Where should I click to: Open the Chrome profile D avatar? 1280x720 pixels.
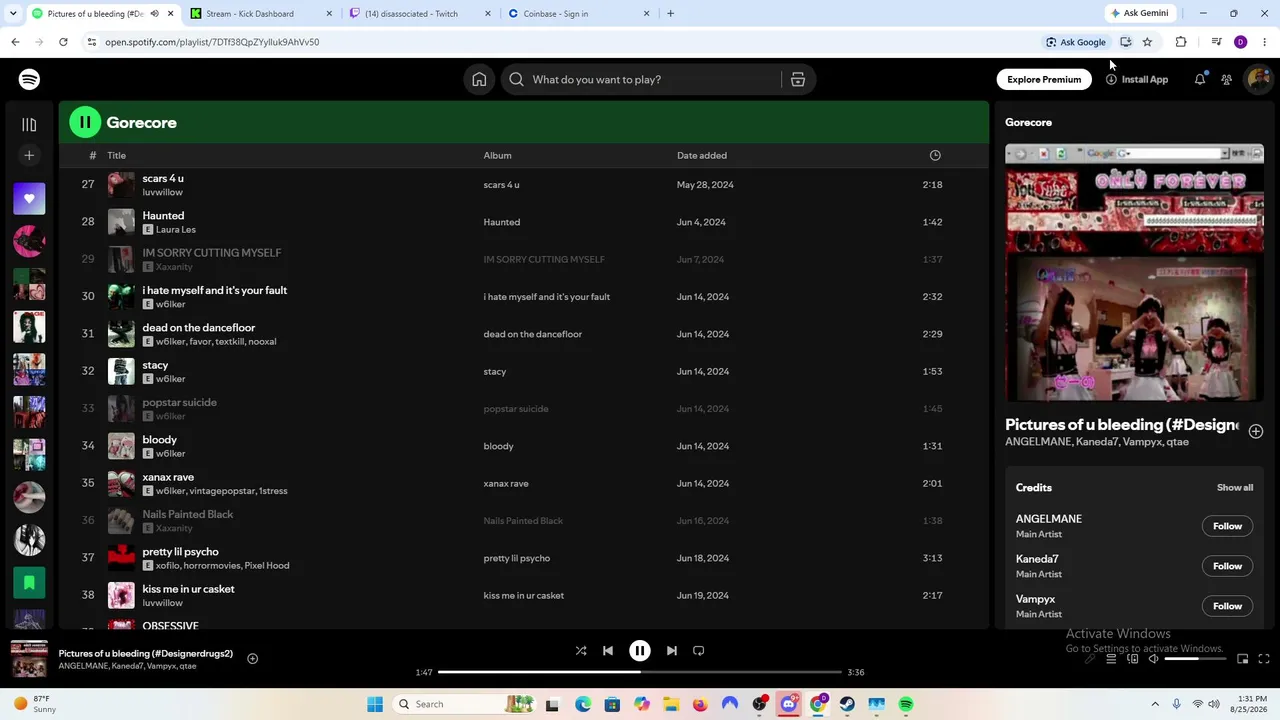click(1241, 42)
